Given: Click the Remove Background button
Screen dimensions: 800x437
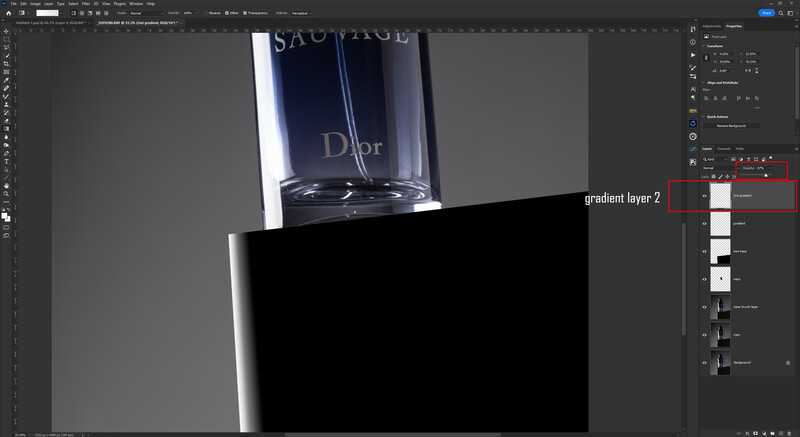Looking at the screenshot, I should coord(731,125).
